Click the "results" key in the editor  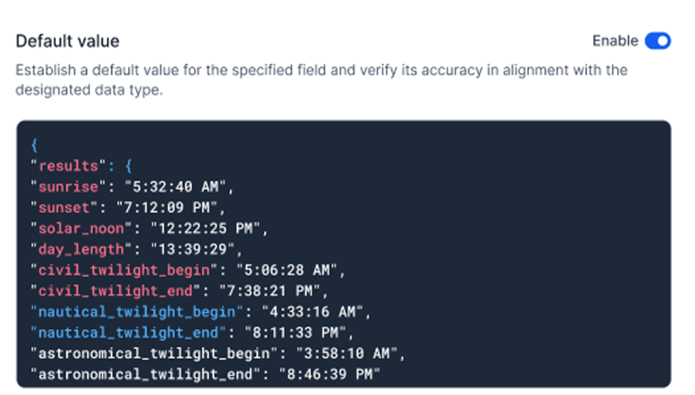[x=68, y=166]
